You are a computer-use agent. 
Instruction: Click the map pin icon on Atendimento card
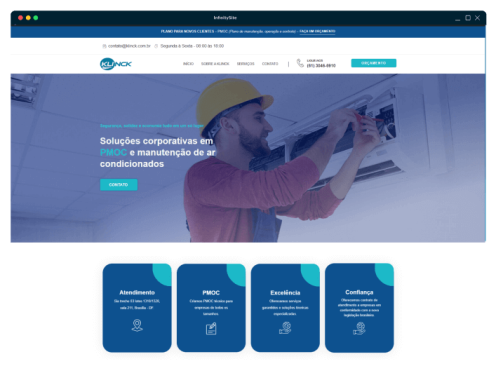[137, 325]
